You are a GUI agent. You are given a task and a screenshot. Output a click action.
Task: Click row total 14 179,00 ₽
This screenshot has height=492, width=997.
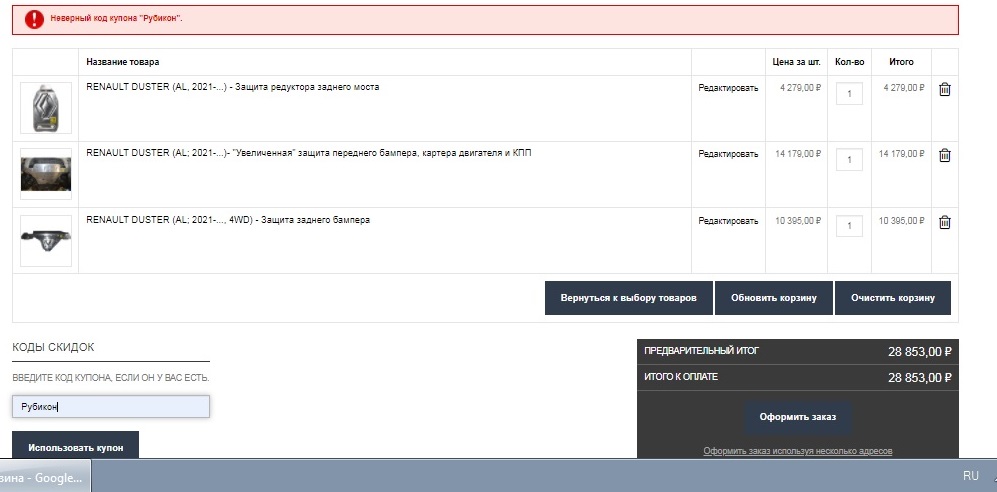point(902,154)
